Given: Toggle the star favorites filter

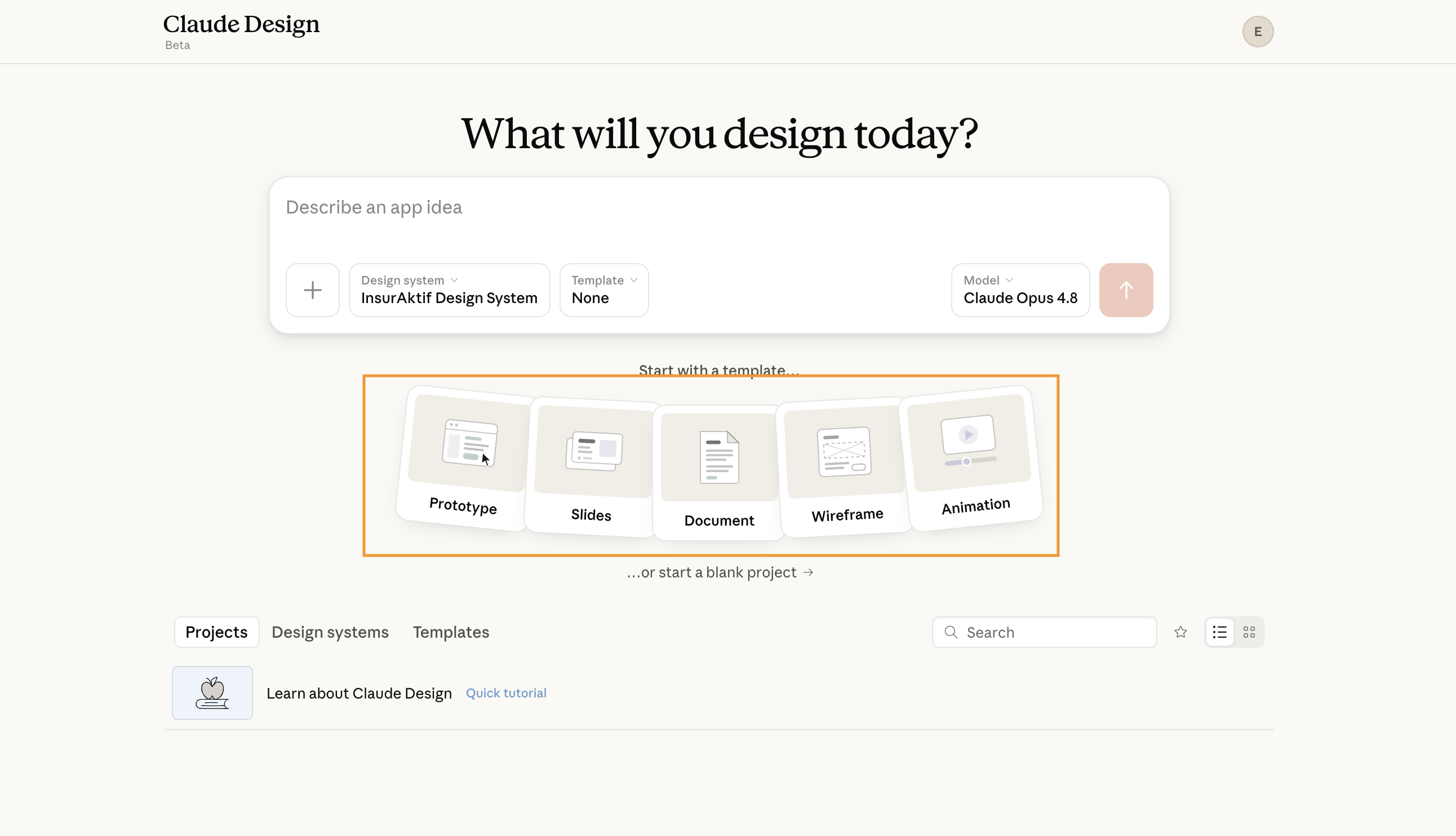Looking at the screenshot, I should (x=1180, y=632).
